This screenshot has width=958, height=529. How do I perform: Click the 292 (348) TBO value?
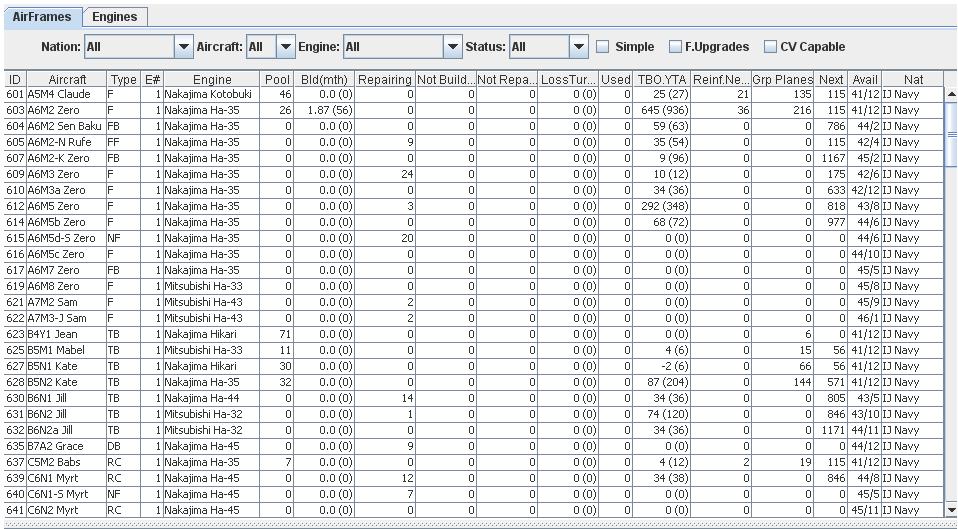pos(662,206)
